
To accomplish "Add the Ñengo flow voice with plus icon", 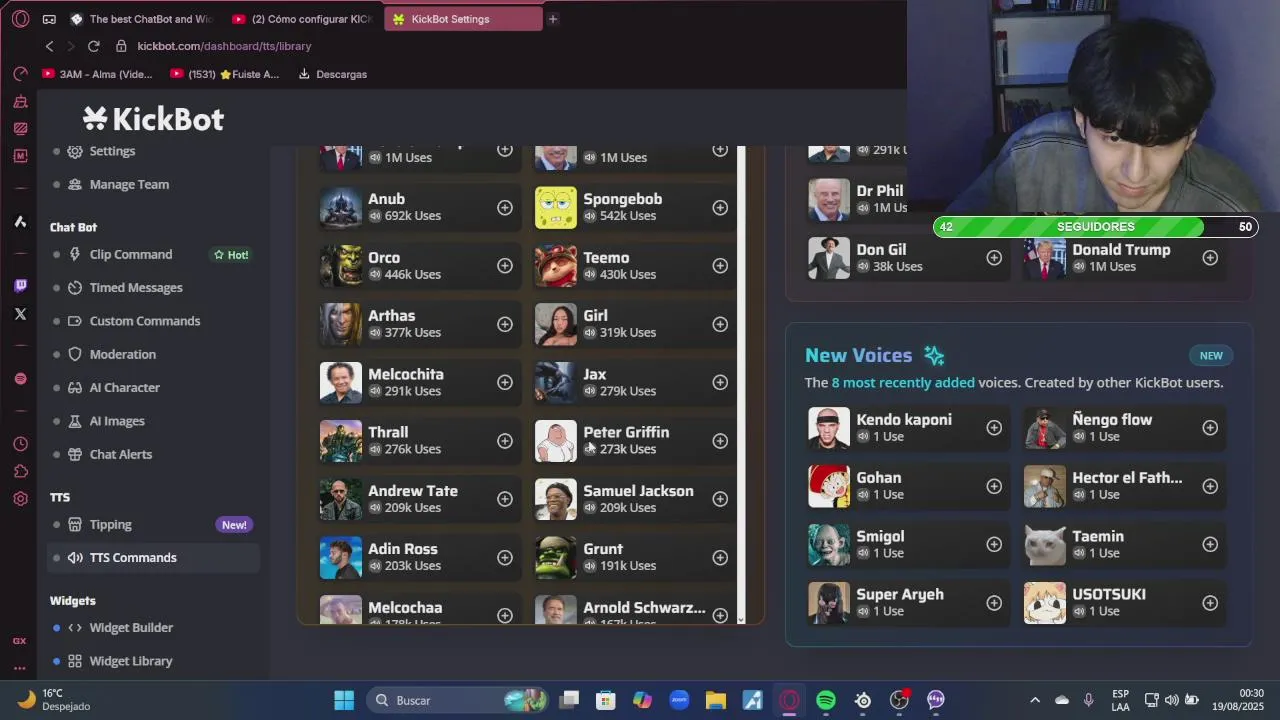I will pyautogui.click(x=1210, y=428).
